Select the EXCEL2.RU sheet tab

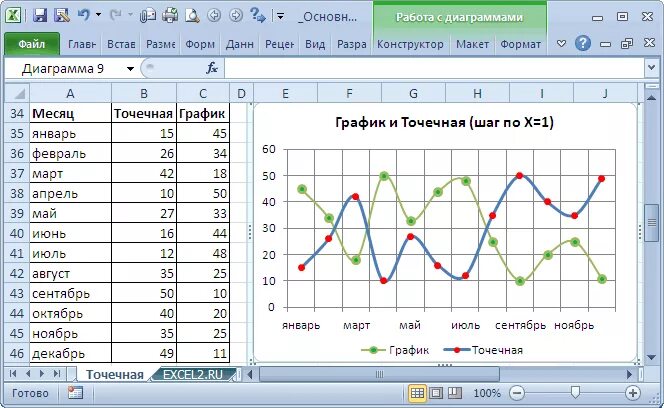pos(193,375)
